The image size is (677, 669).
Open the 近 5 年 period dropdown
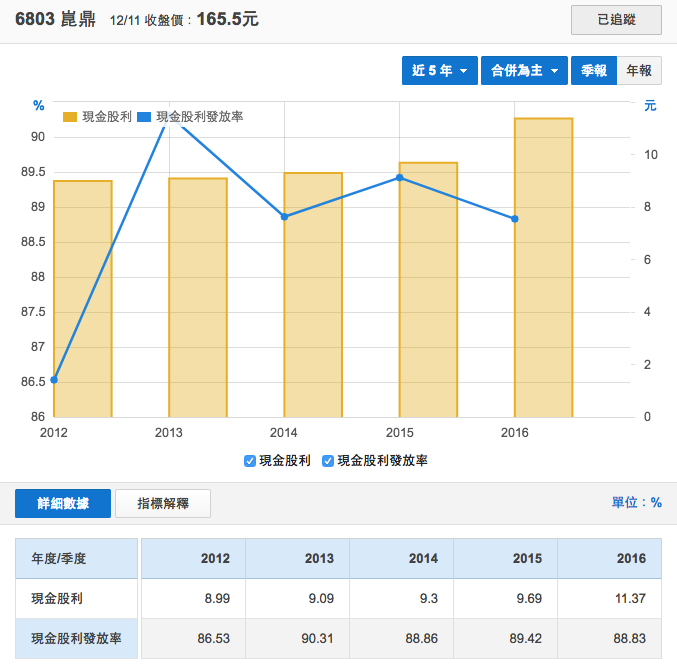438,70
